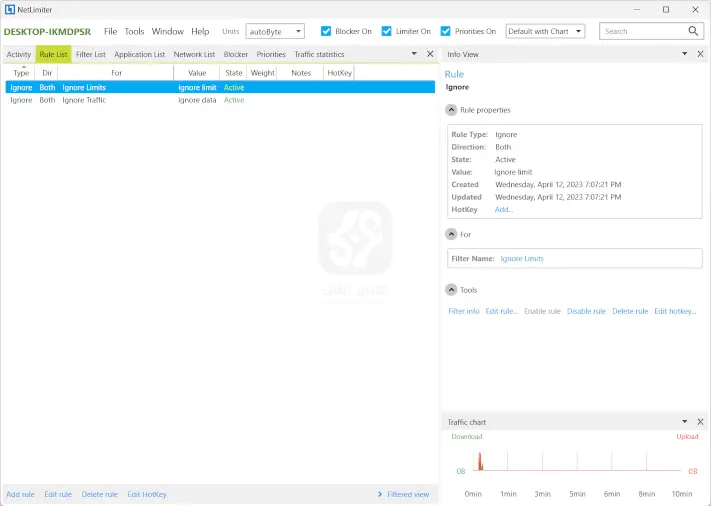Click the HotKey Add... link
The image size is (711, 506).
504,209
